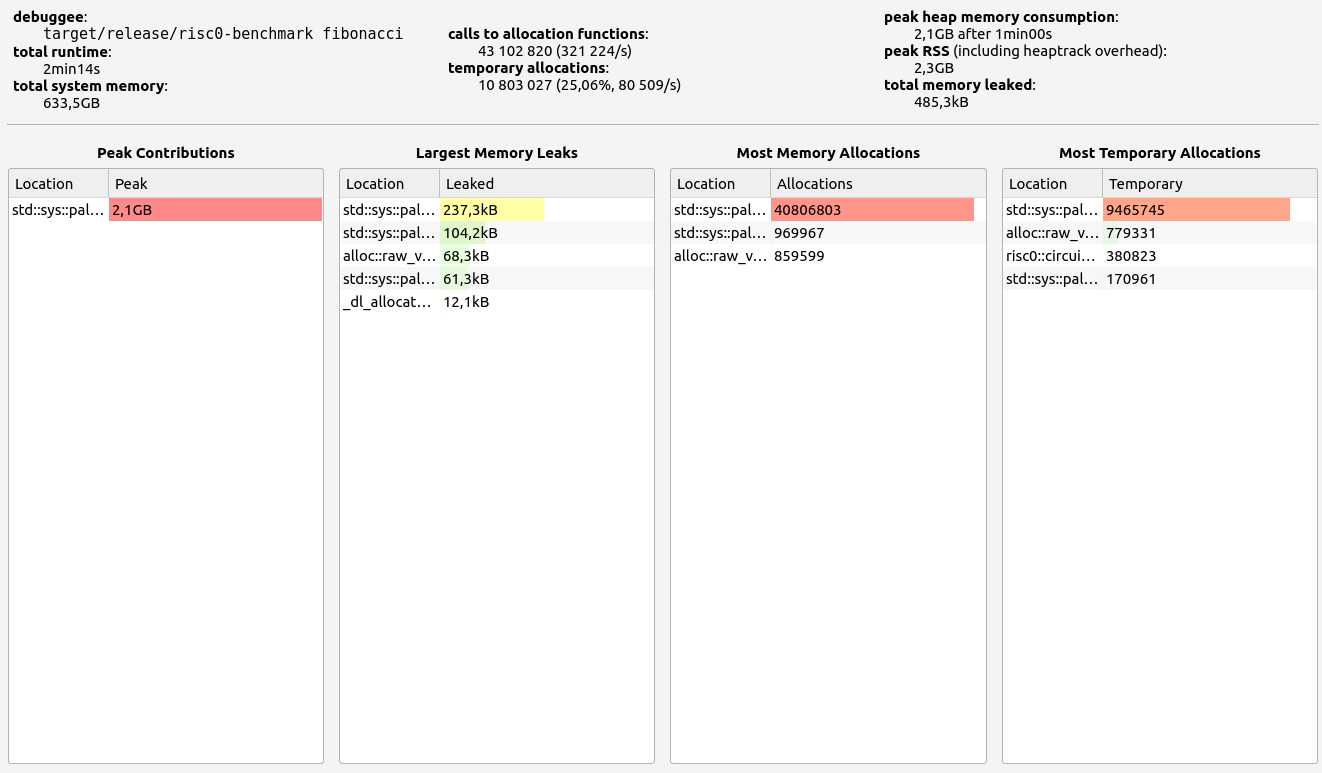Viewport: 1322px width, 773px height.
Task: Pick the alloc::raw_v… row with 859599 allocations
Action: tap(827, 256)
